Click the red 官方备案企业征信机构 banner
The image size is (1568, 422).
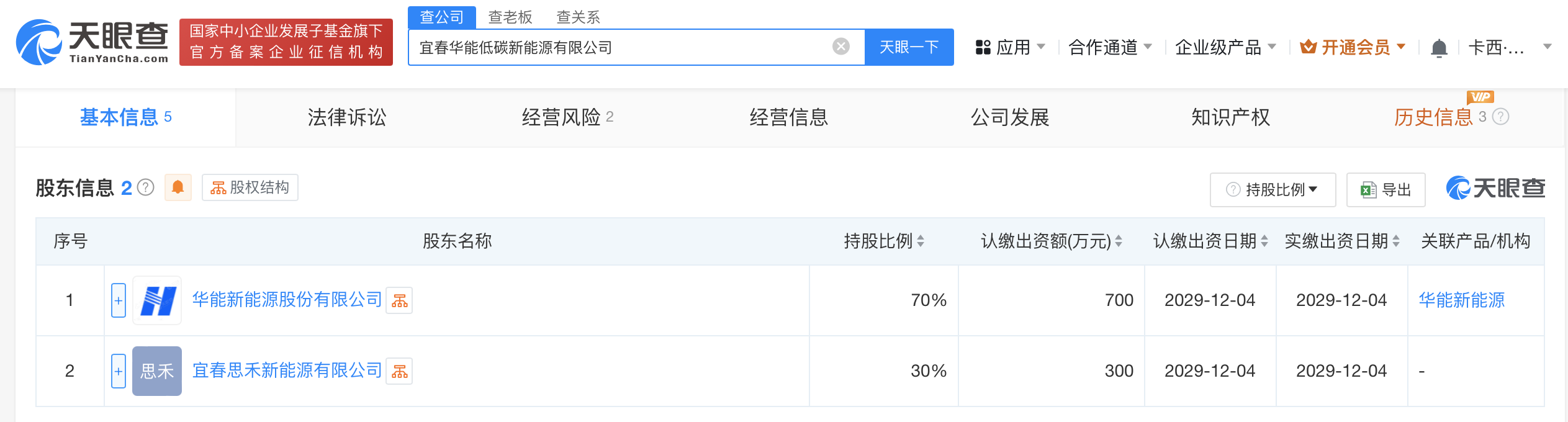click(x=286, y=42)
